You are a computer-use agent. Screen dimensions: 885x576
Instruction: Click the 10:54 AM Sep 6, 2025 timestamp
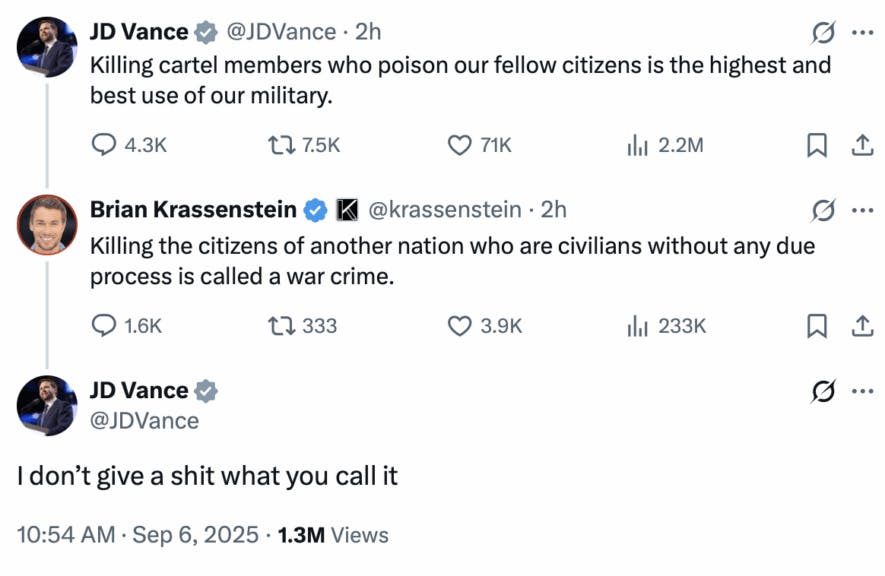pyautogui.click(x=138, y=535)
